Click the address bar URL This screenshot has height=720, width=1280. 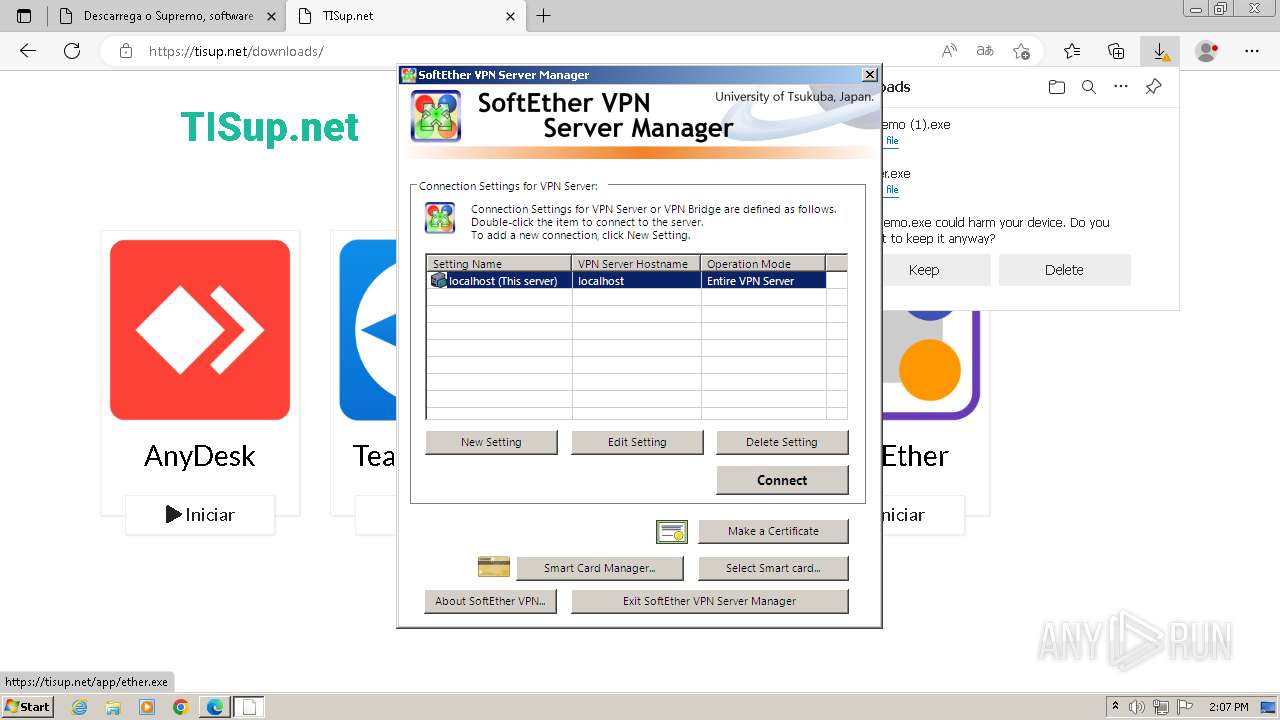tap(237, 51)
